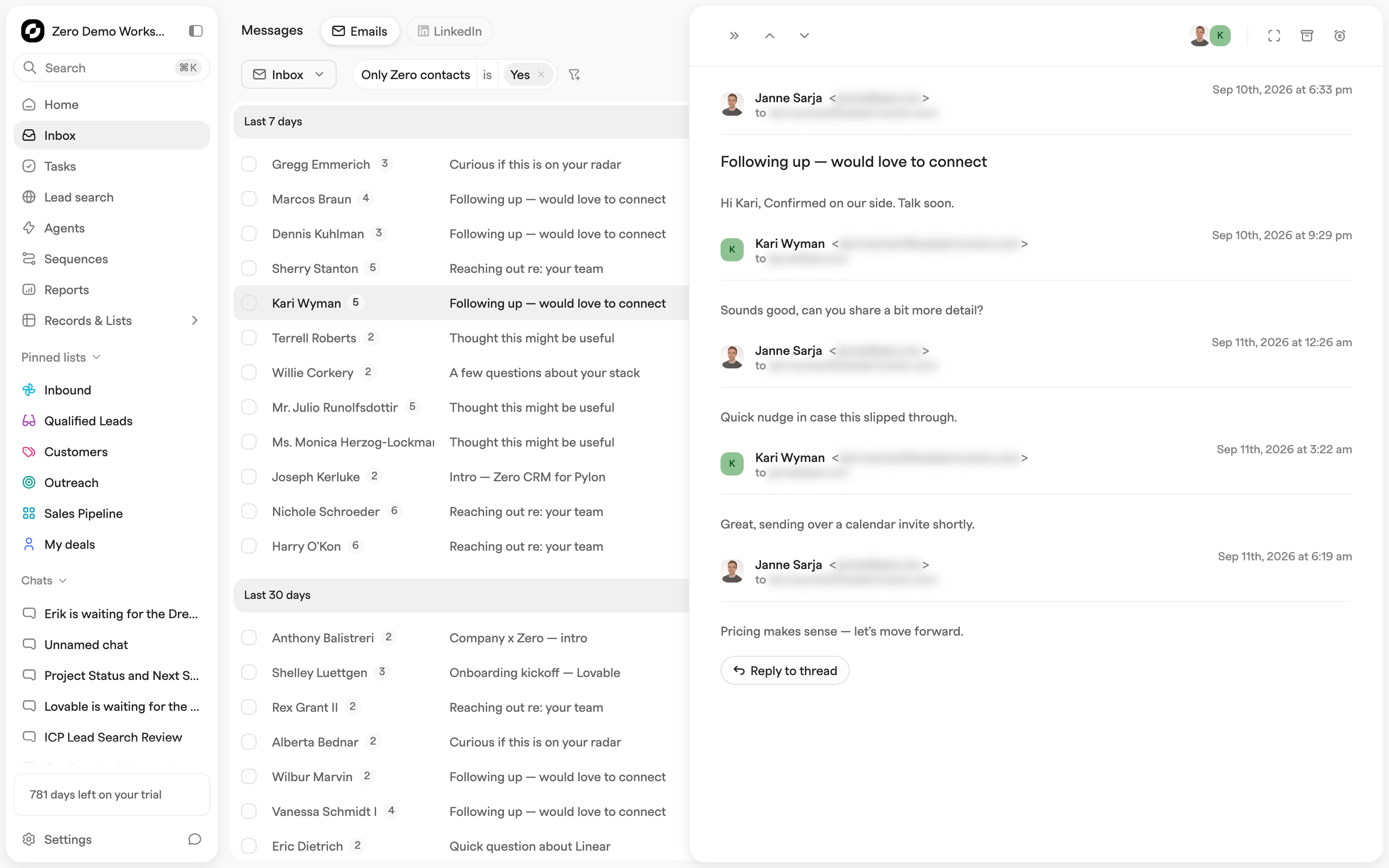Open Tasks in sidebar

pyautogui.click(x=112, y=166)
